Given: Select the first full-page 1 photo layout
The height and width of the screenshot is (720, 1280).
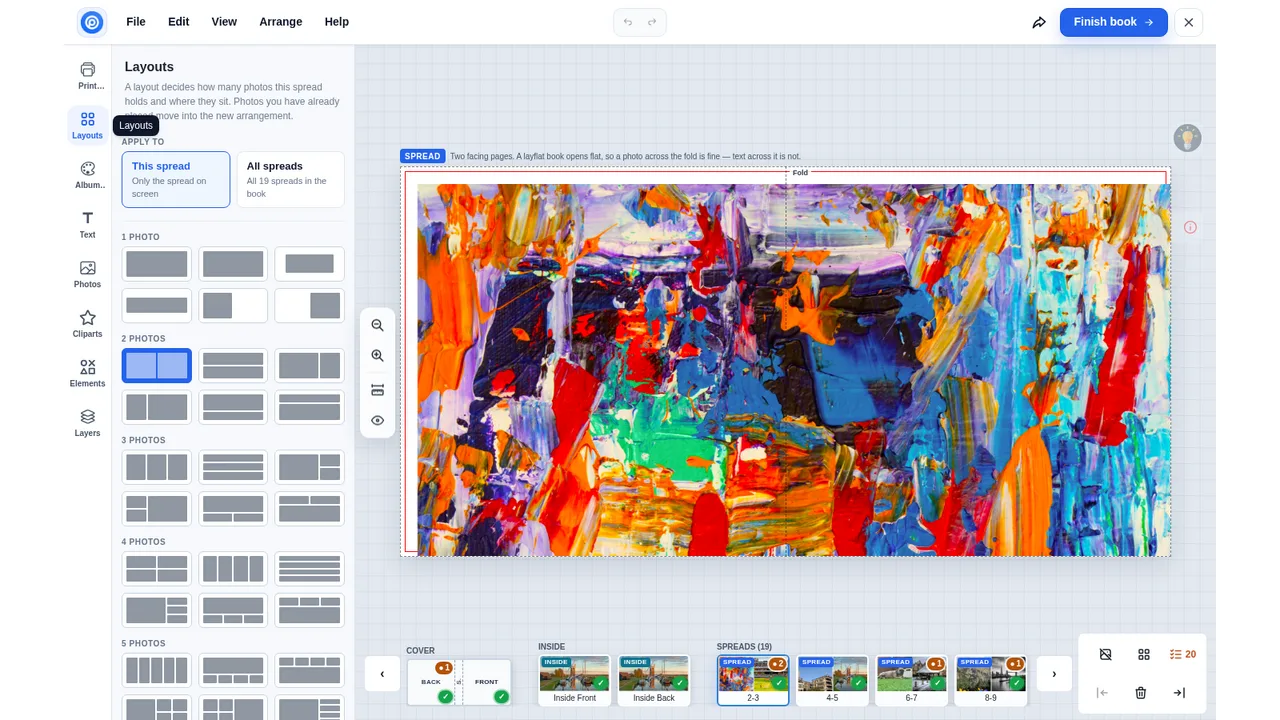Looking at the screenshot, I should point(157,264).
